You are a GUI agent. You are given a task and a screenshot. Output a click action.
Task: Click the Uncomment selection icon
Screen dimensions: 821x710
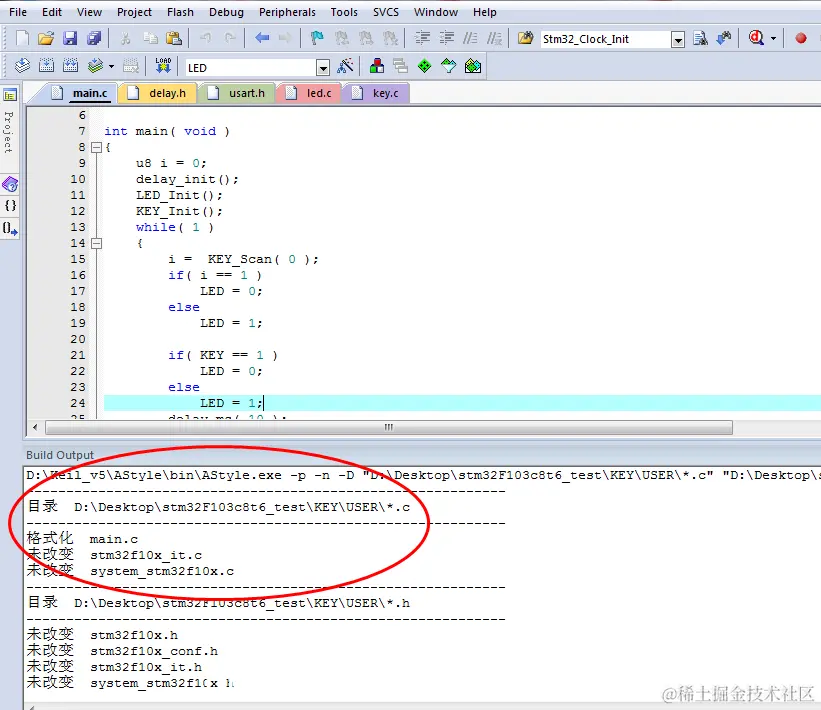pos(494,38)
